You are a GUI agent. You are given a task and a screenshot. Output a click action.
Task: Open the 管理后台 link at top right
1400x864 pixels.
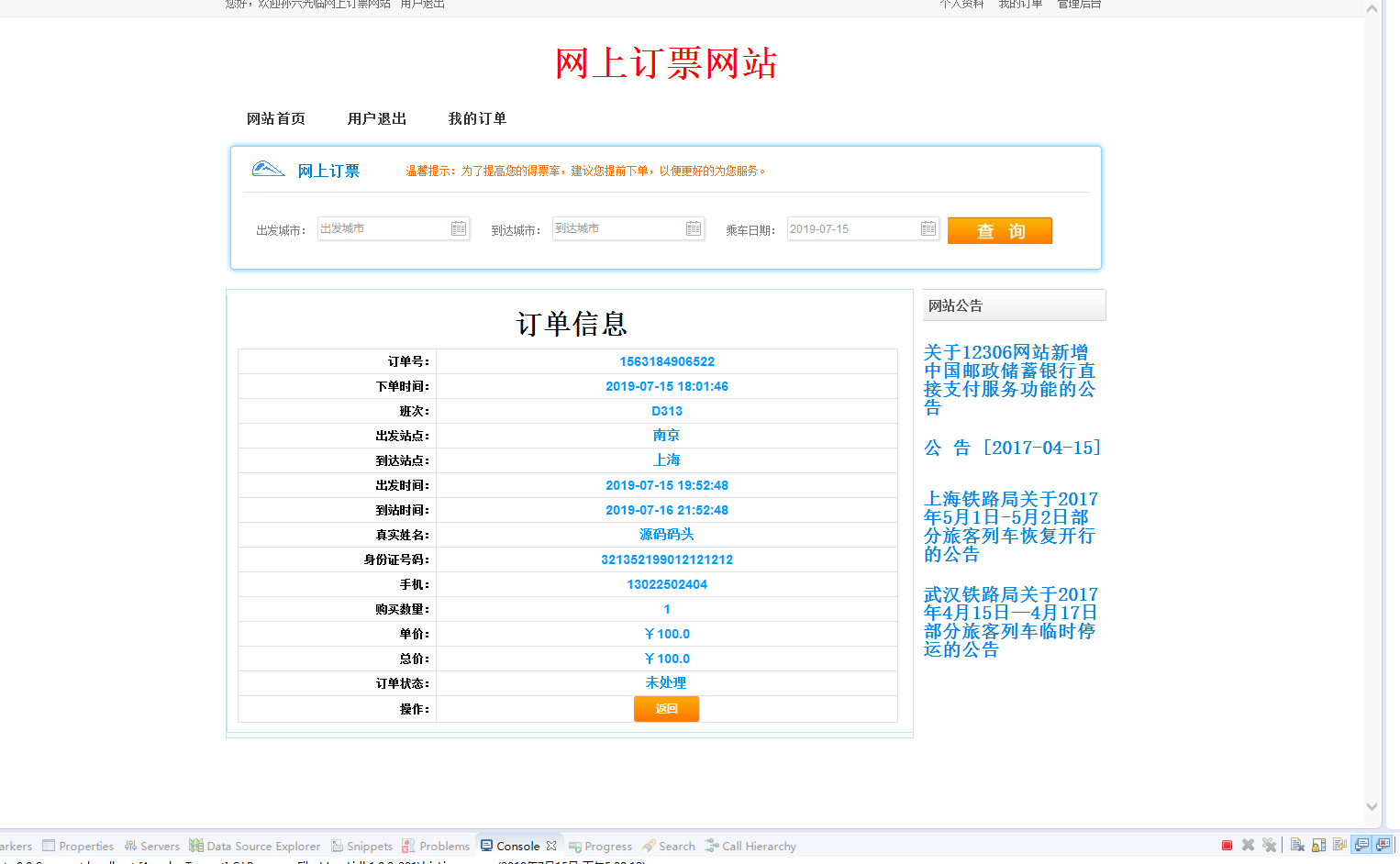click(x=1078, y=4)
